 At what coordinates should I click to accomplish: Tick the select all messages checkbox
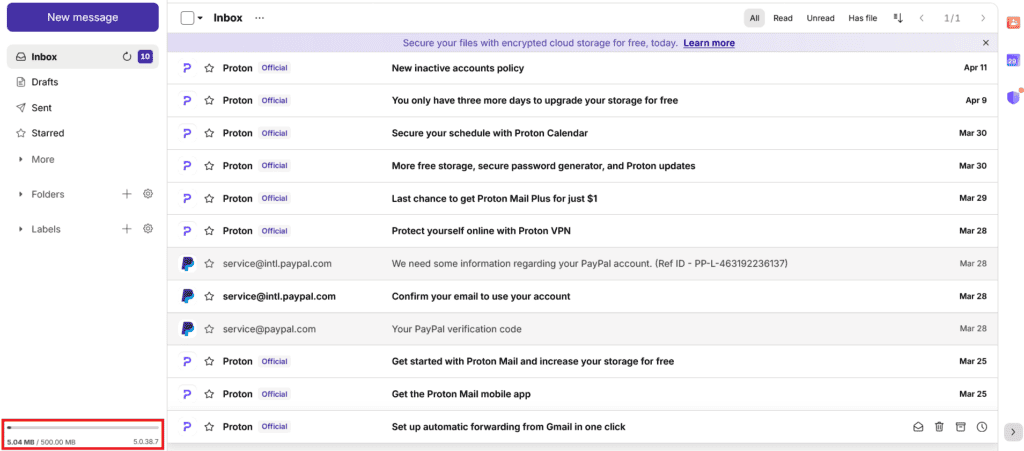coord(187,18)
